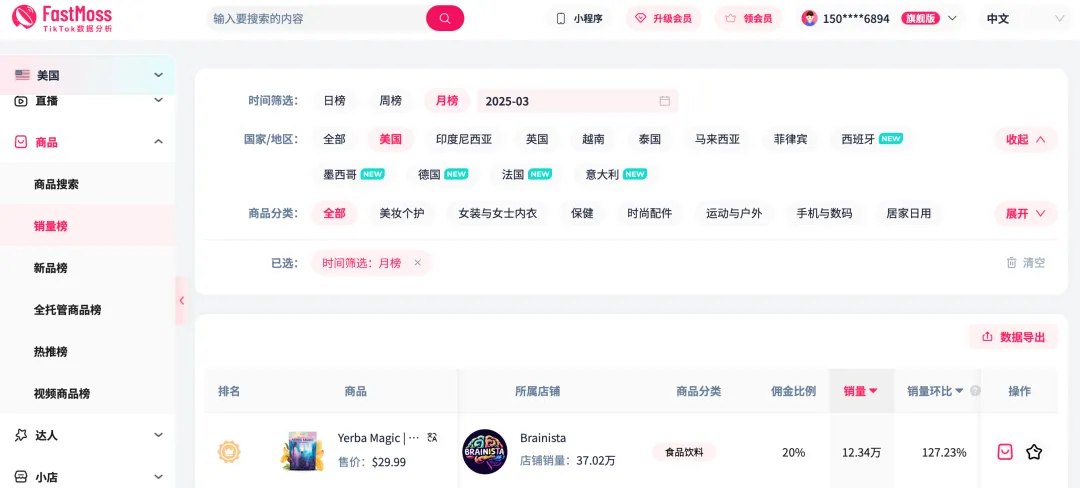Viewport: 1080px width, 488px height.
Task: Select 日榜 daily ranking
Action: pyautogui.click(x=335, y=101)
